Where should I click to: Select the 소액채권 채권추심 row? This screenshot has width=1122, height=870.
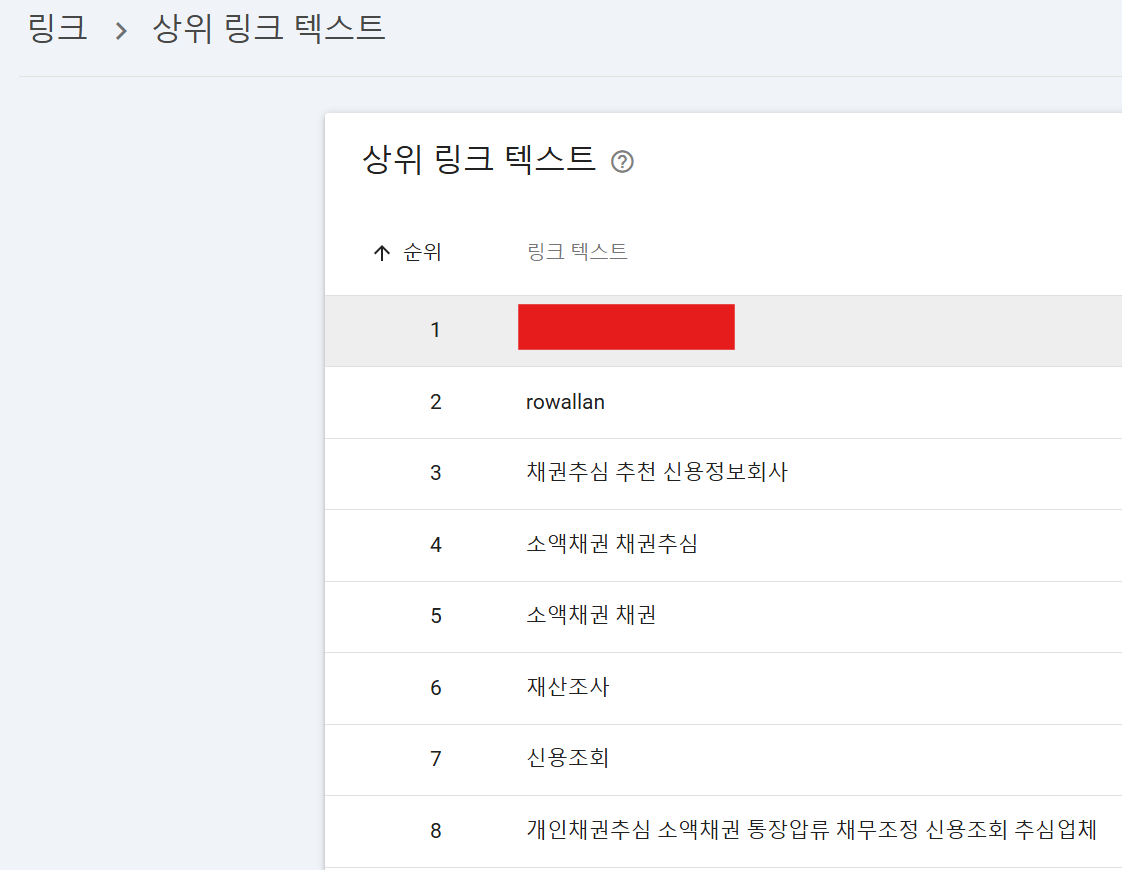point(723,545)
